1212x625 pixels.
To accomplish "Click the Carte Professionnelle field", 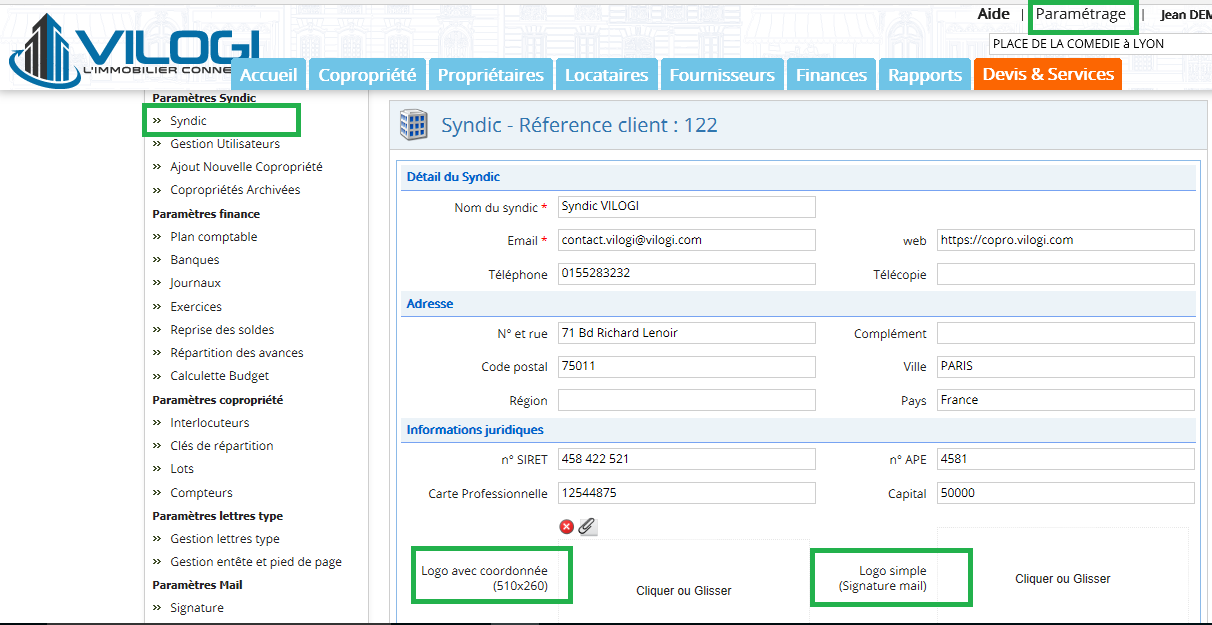I will 687,493.
